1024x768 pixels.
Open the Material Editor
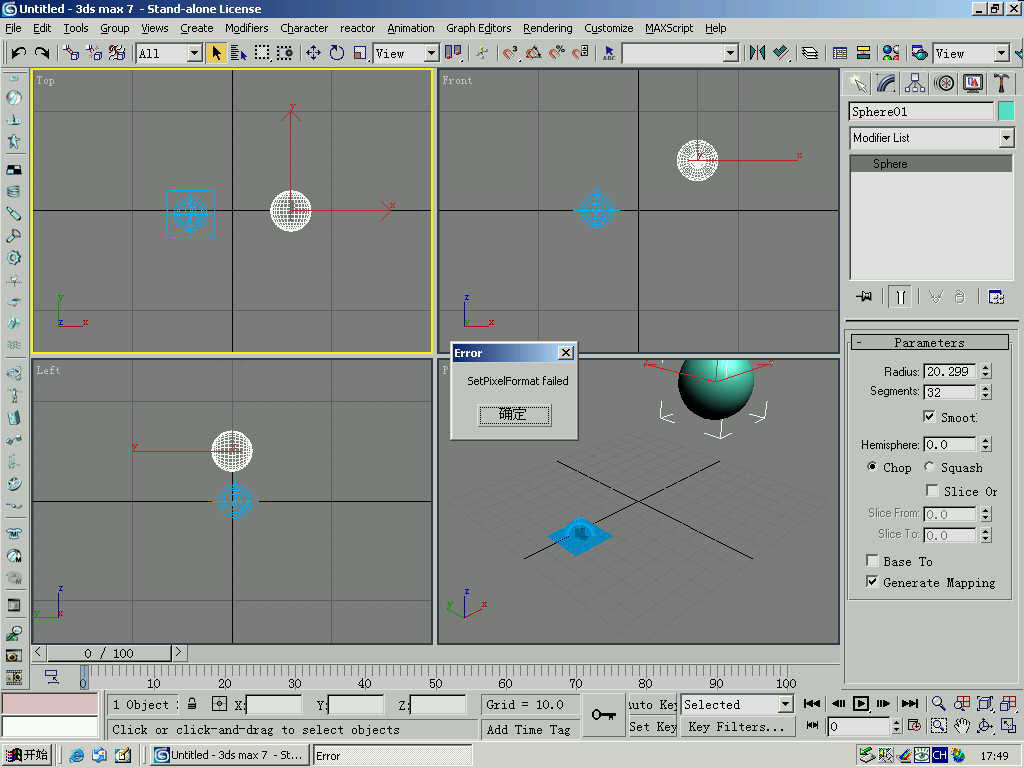tap(891, 53)
